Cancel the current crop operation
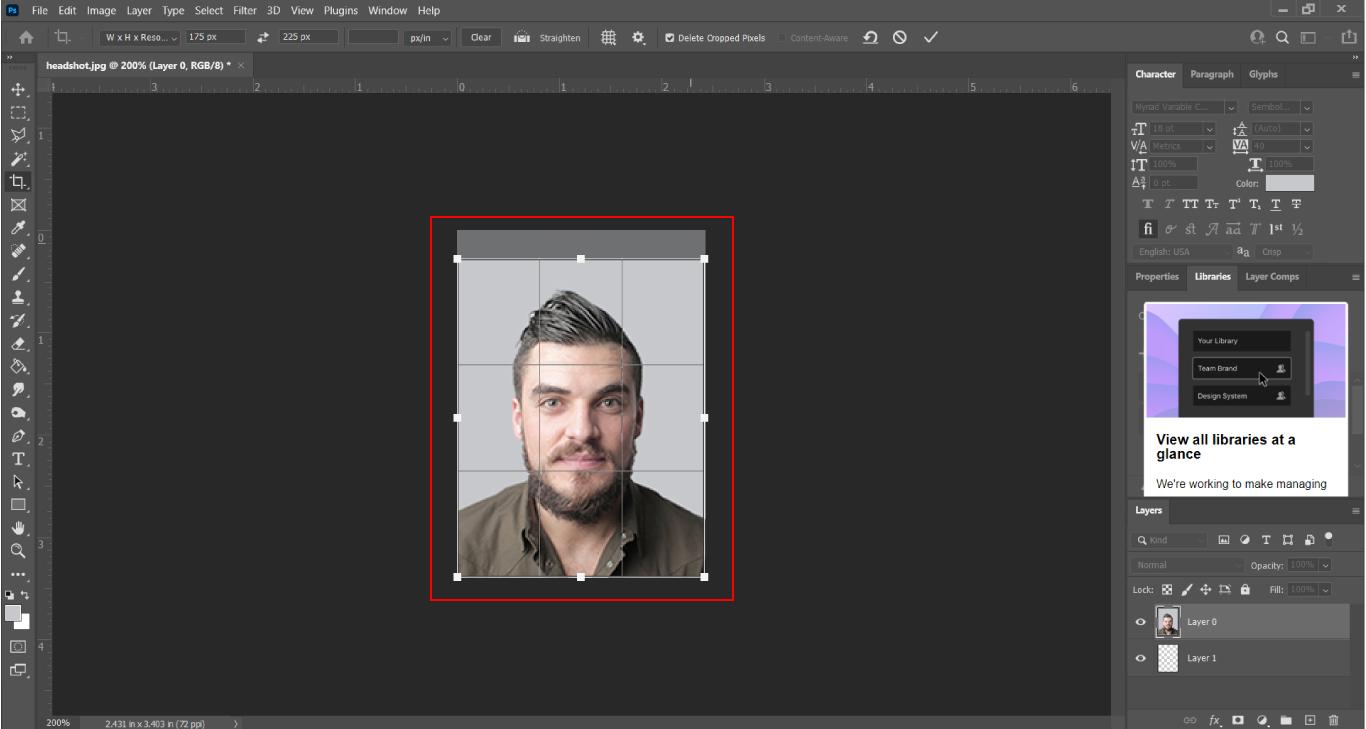This screenshot has height=729, width=1366. (x=900, y=37)
